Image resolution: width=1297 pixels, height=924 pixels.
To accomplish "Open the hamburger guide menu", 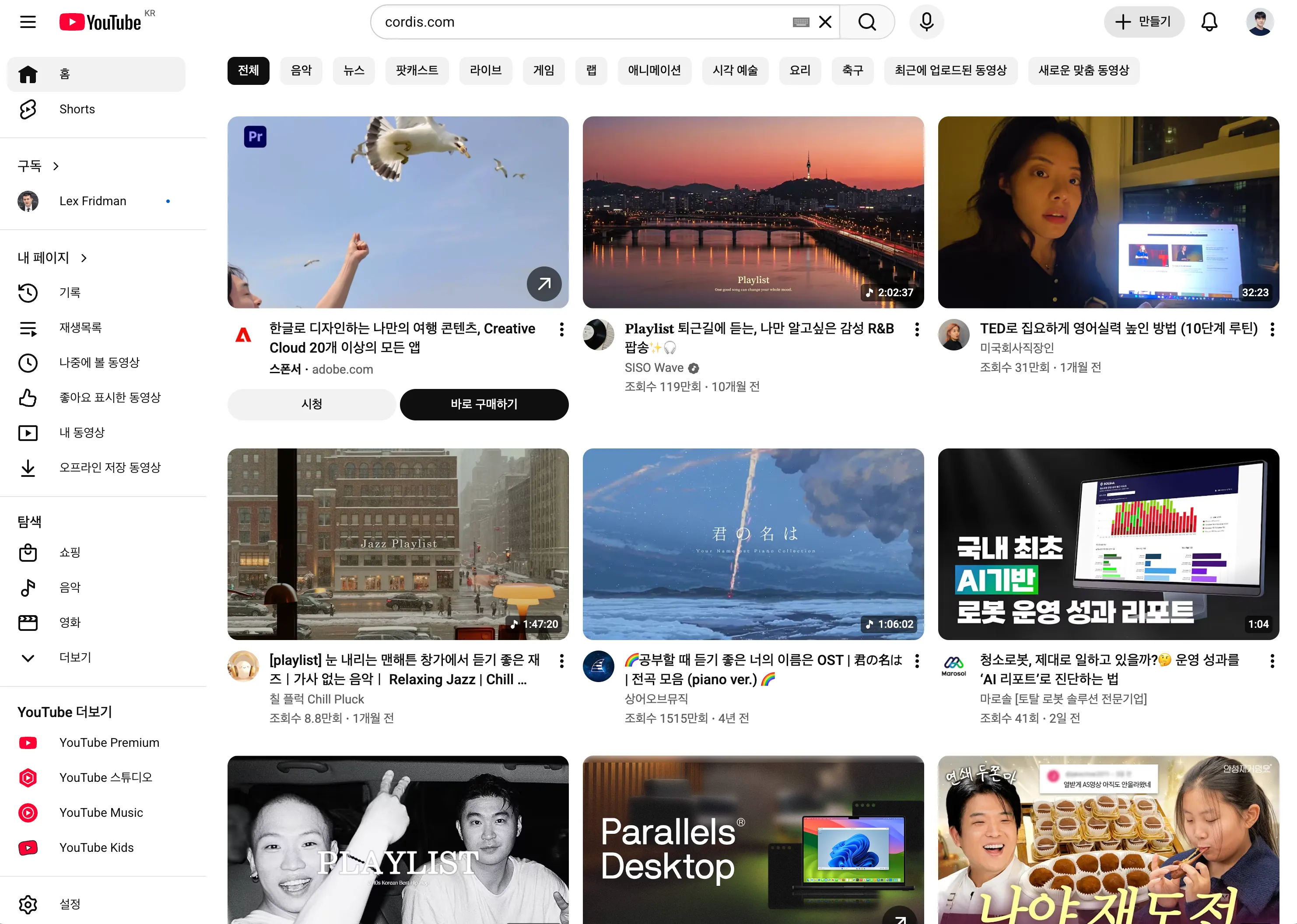I will [27, 22].
